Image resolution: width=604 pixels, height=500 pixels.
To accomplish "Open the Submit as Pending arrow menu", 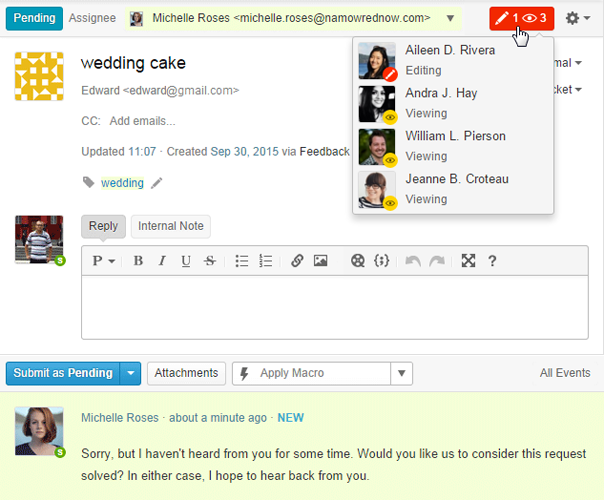I will [x=131, y=373].
